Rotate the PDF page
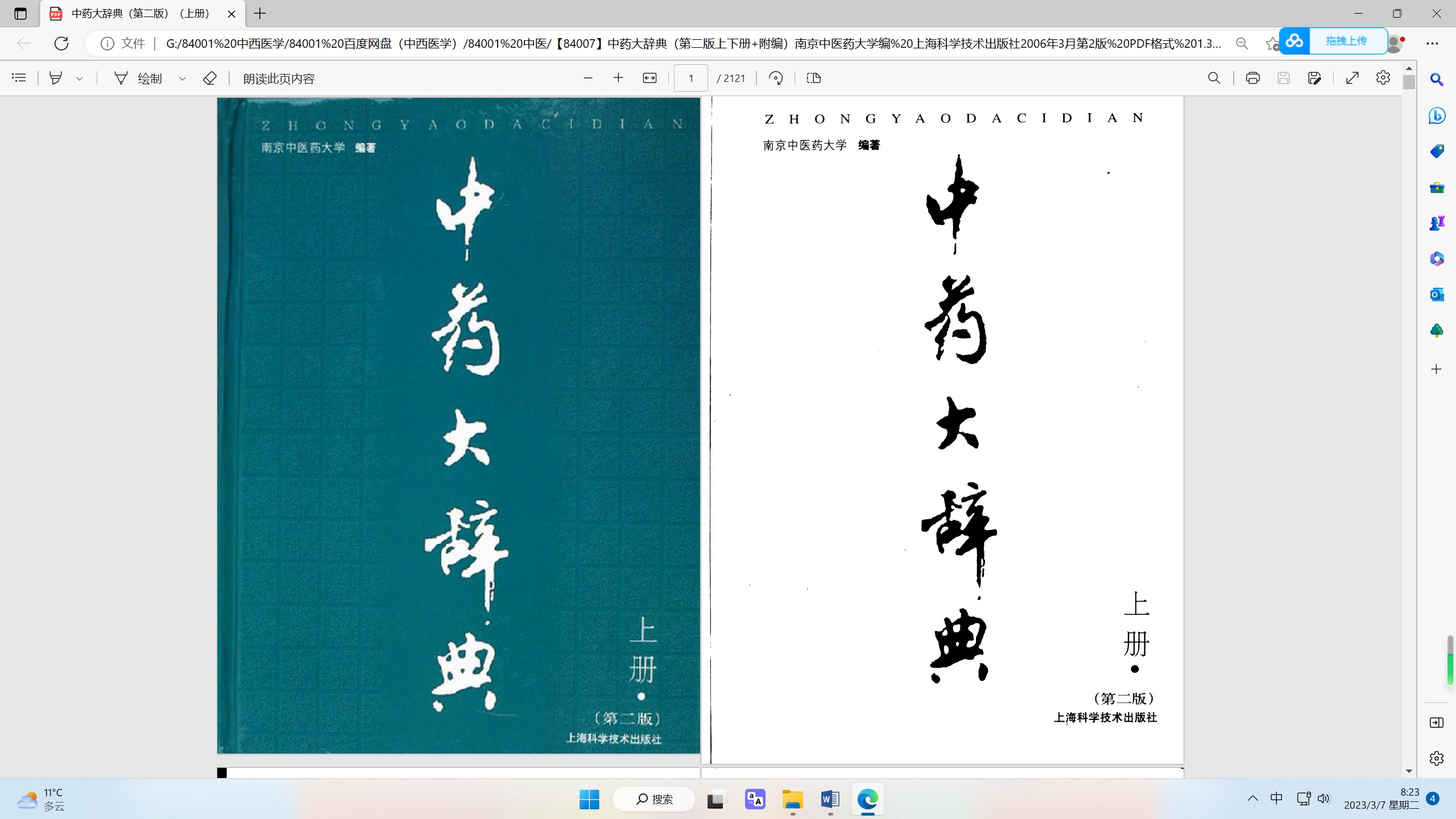The image size is (1456, 819). [x=776, y=78]
